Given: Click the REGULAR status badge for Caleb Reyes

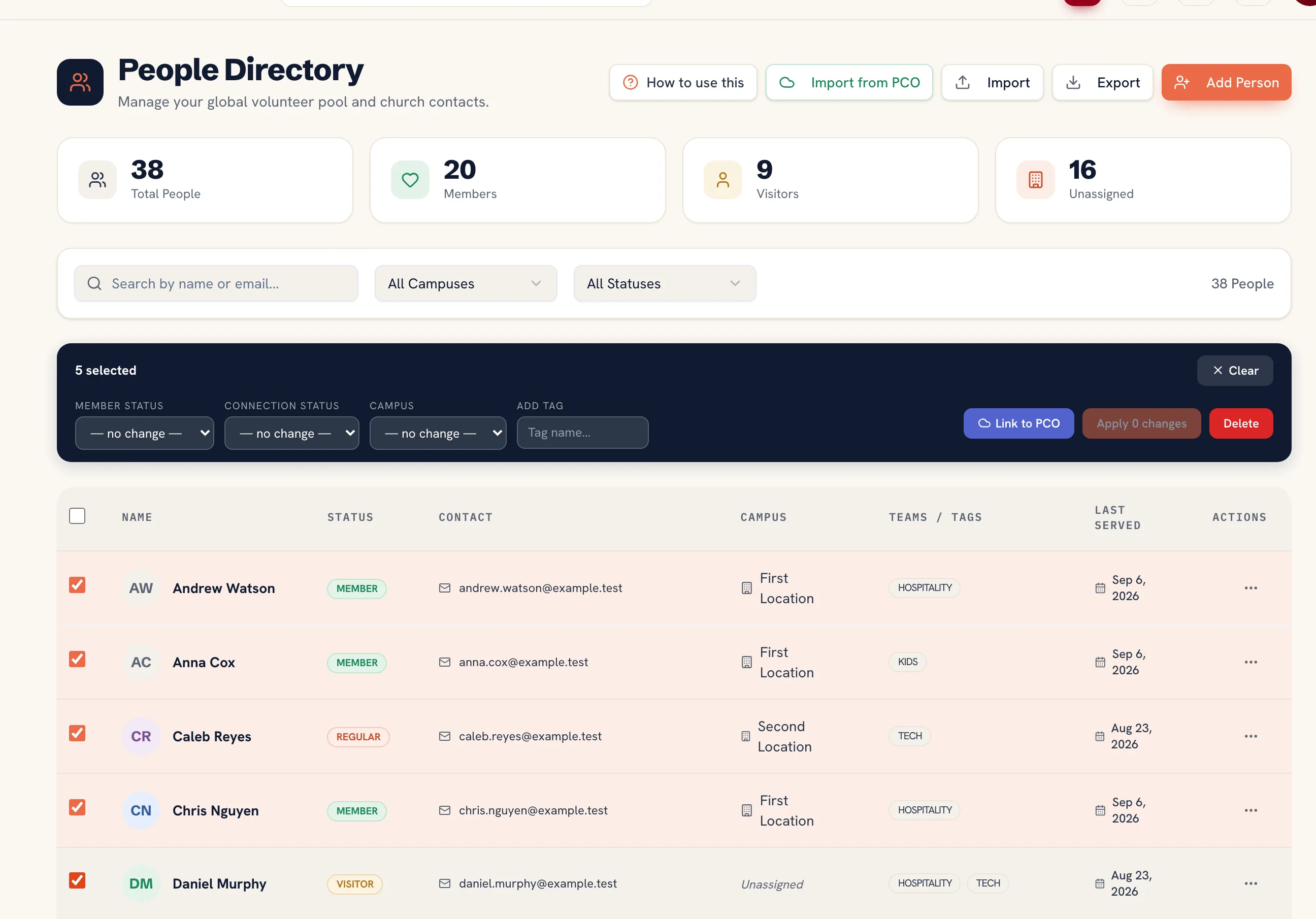Looking at the screenshot, I should click(x=358, y=737).
